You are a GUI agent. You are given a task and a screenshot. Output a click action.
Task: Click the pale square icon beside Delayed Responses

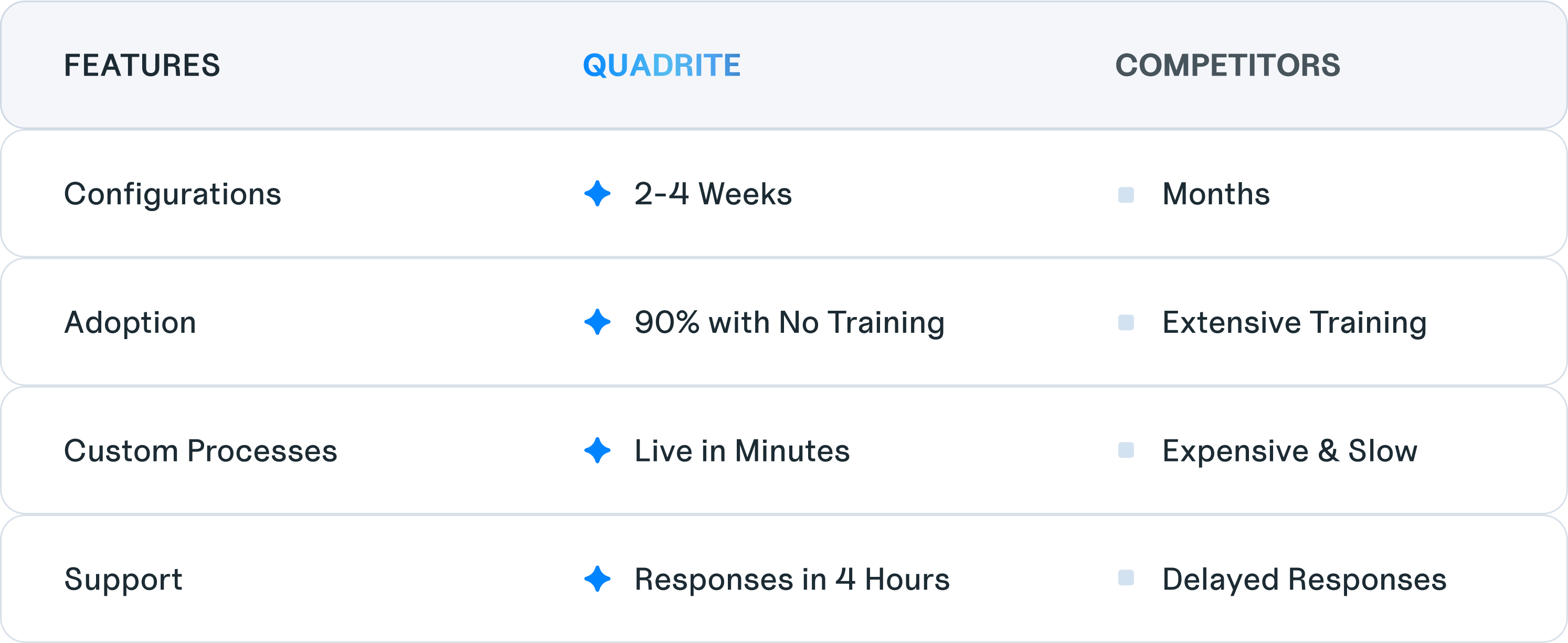(1126, 578)
